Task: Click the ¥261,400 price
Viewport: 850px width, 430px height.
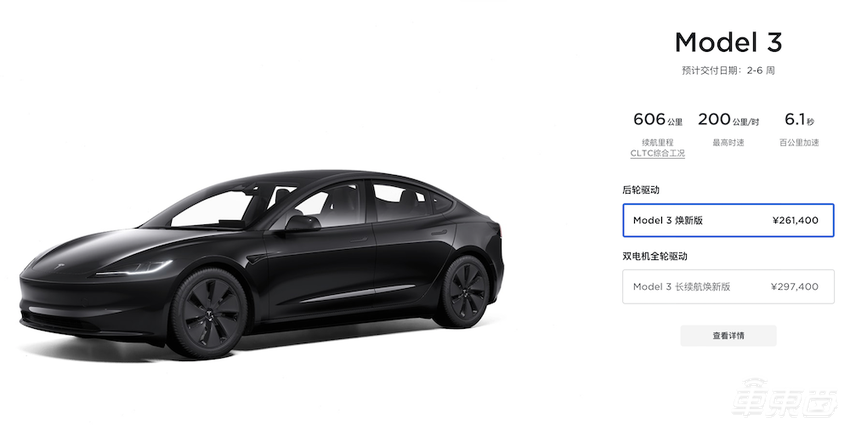Action: coord(795,220)
